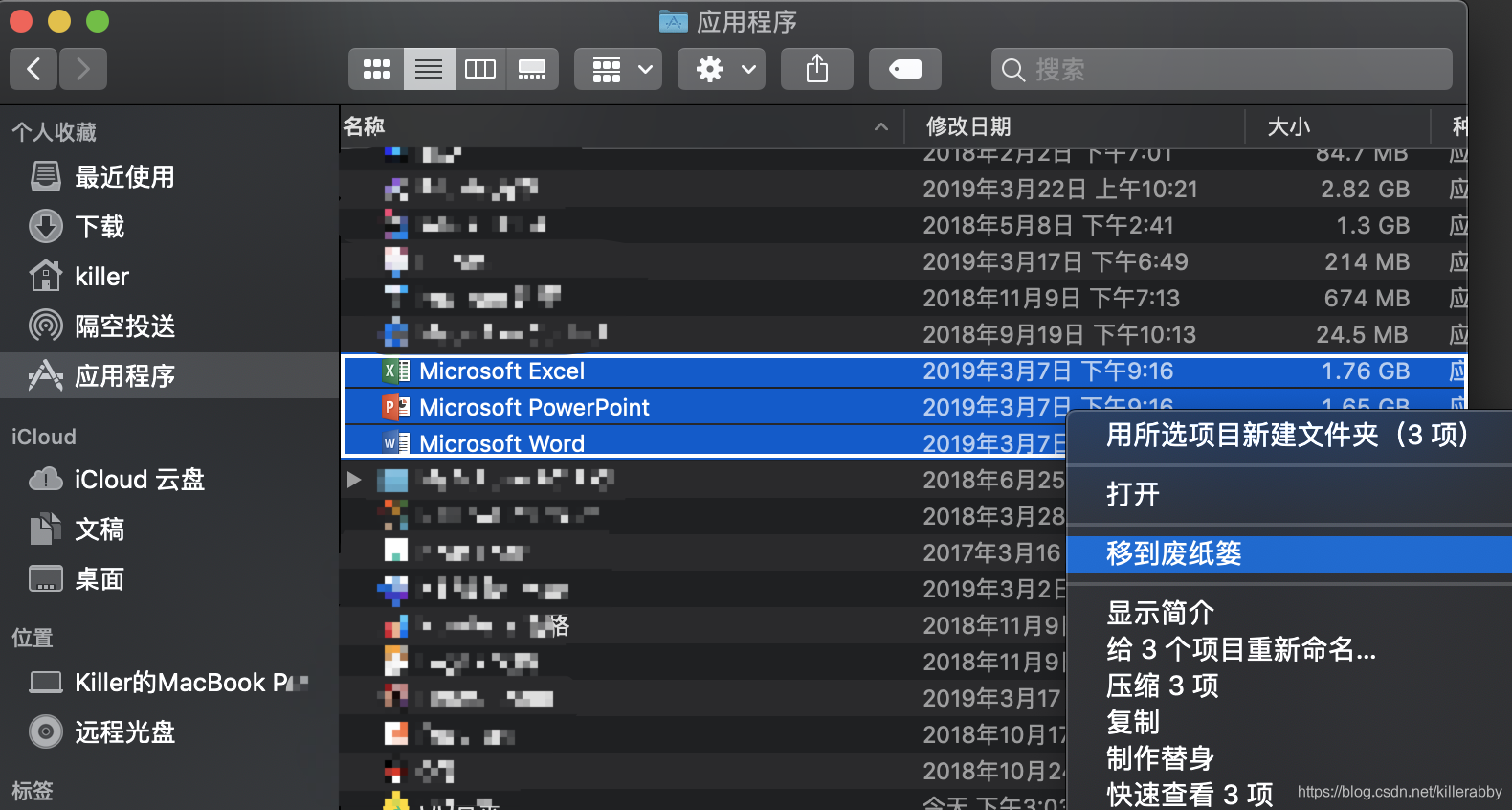Click the 下载 download arrow icon

[46, 227]
